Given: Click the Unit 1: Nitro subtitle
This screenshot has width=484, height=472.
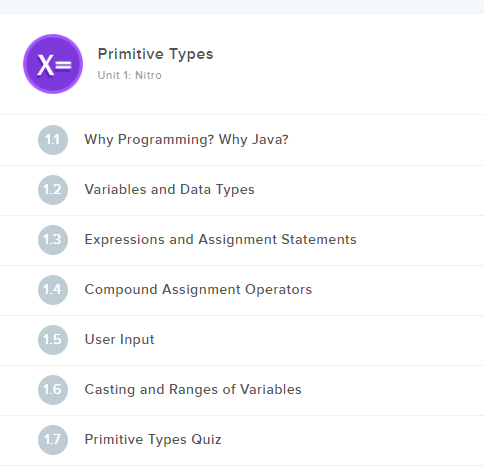Looking at the screenshot, I should point(130,75).
